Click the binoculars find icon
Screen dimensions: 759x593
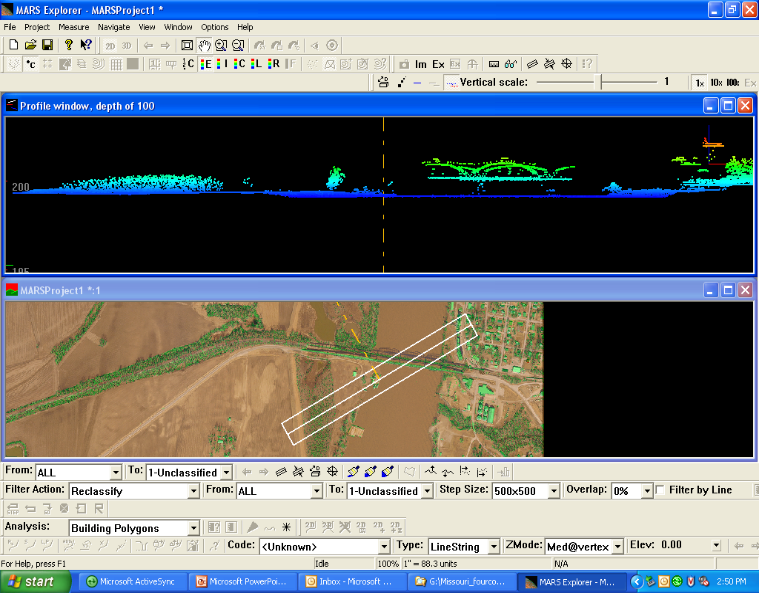[x=510, y=64]
